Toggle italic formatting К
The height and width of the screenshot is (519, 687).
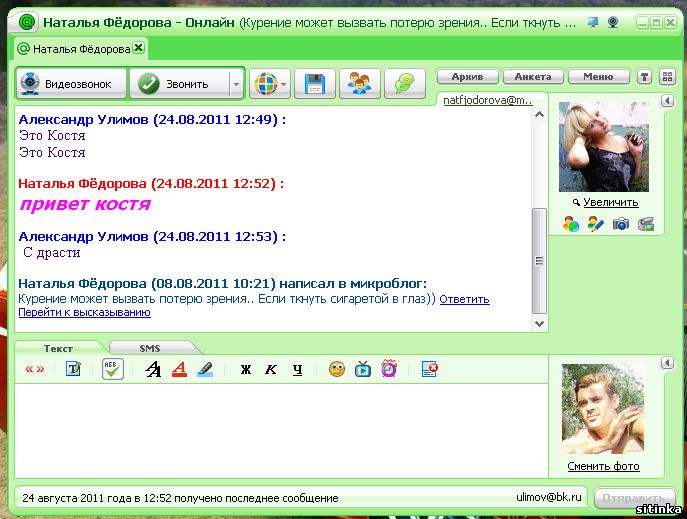pyautogui.click(x=271, y=369)
